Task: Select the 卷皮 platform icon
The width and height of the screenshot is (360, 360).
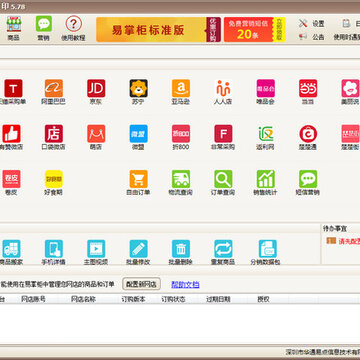Action: click(11, 179)
